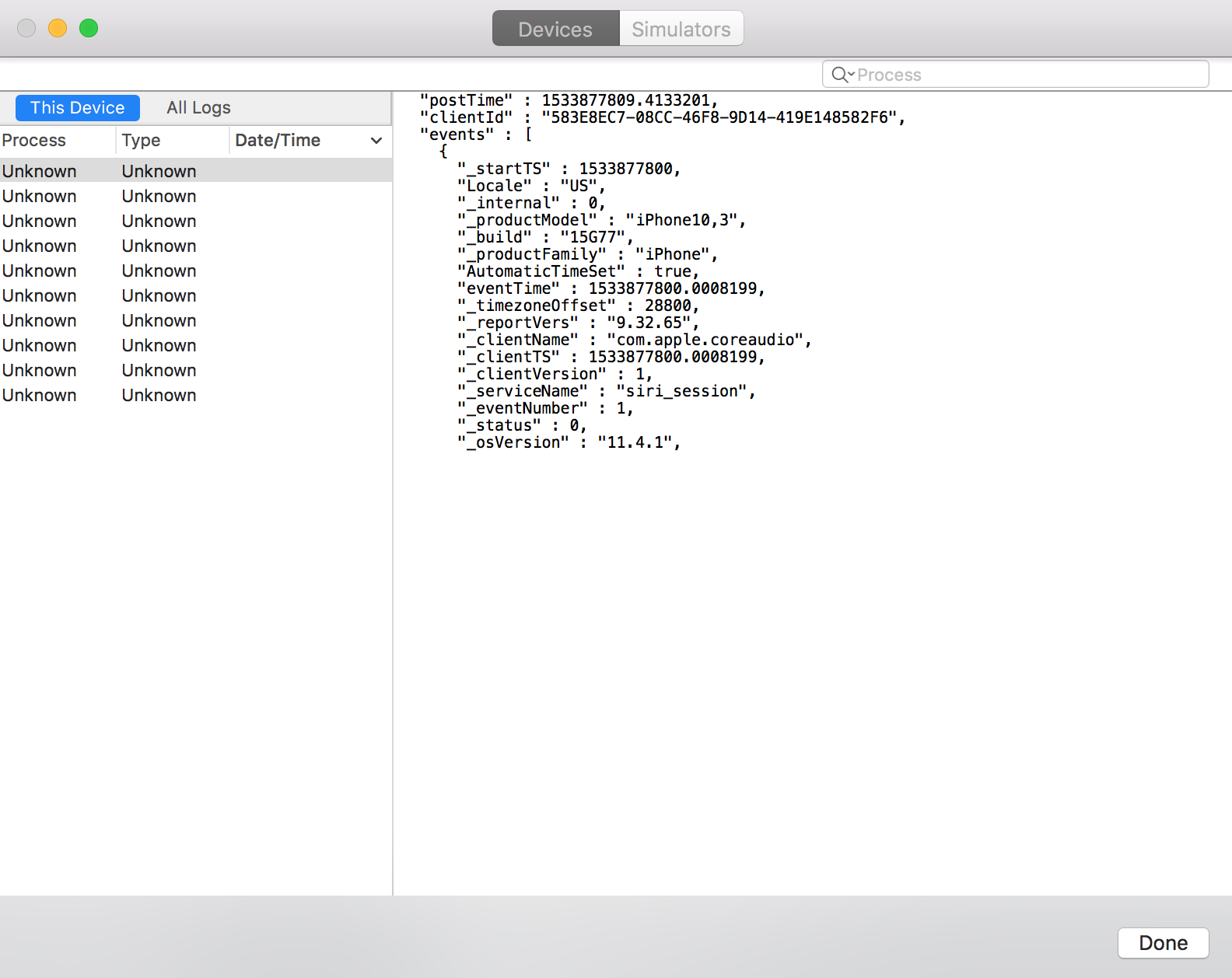This screenshot has height=978, width=1232.
Task: Click the "_serviceName" siri_session line
Action: click(606, 391)
